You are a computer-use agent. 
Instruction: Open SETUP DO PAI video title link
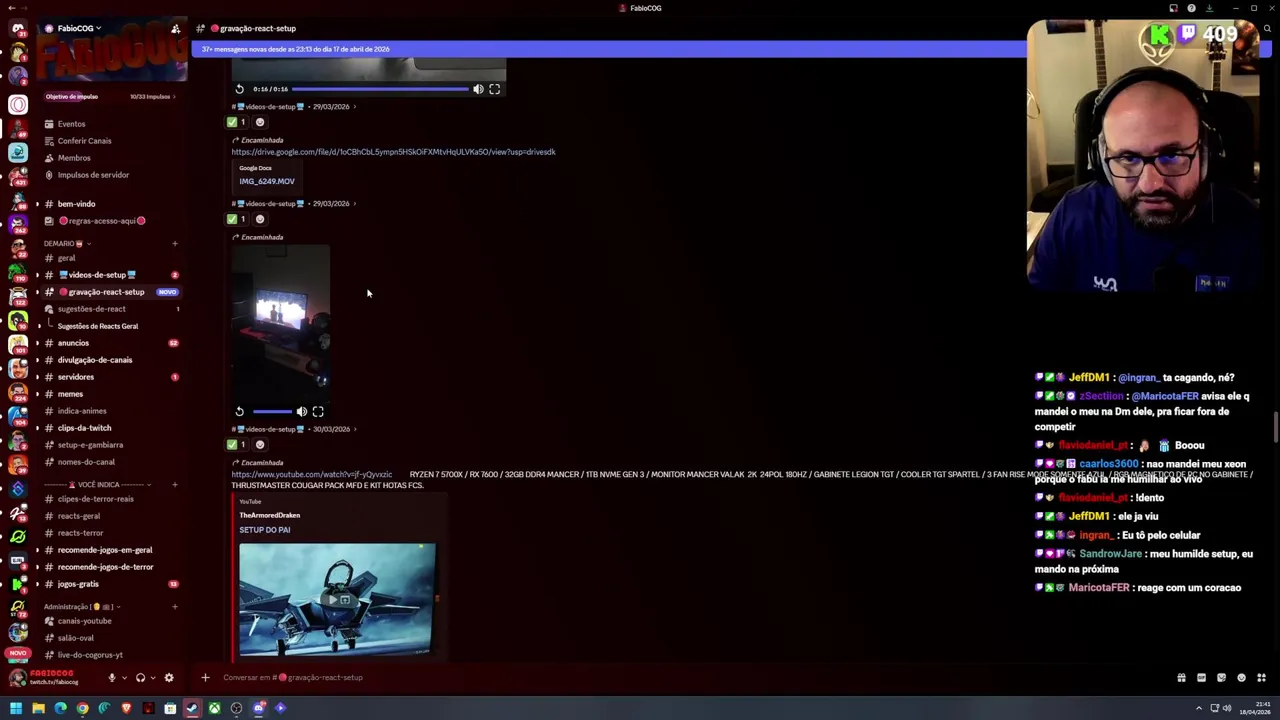[x=264, y=530]
